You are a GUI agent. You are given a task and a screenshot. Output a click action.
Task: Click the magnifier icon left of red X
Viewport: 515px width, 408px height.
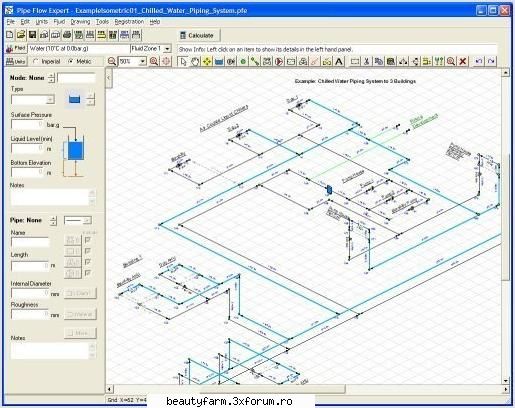click(x=451, y=61)
